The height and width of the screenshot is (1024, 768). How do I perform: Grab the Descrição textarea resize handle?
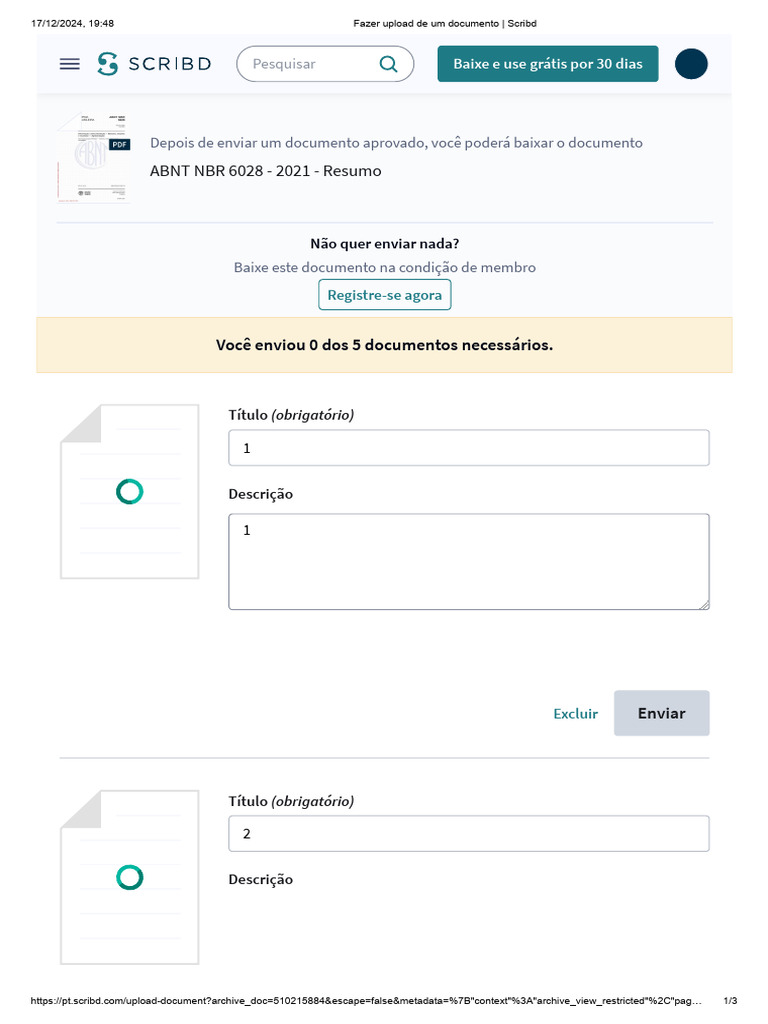[x=704, y=604]
